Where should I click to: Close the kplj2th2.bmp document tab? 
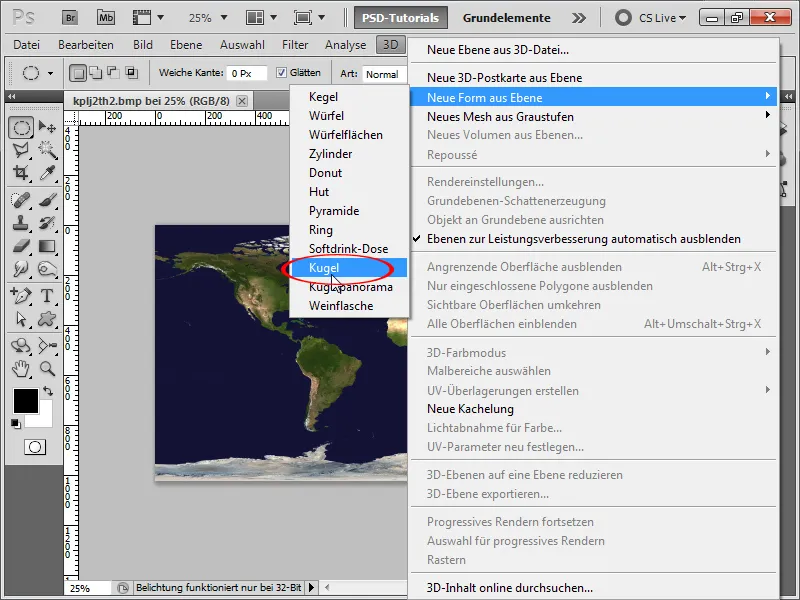(x=242, y=101)
